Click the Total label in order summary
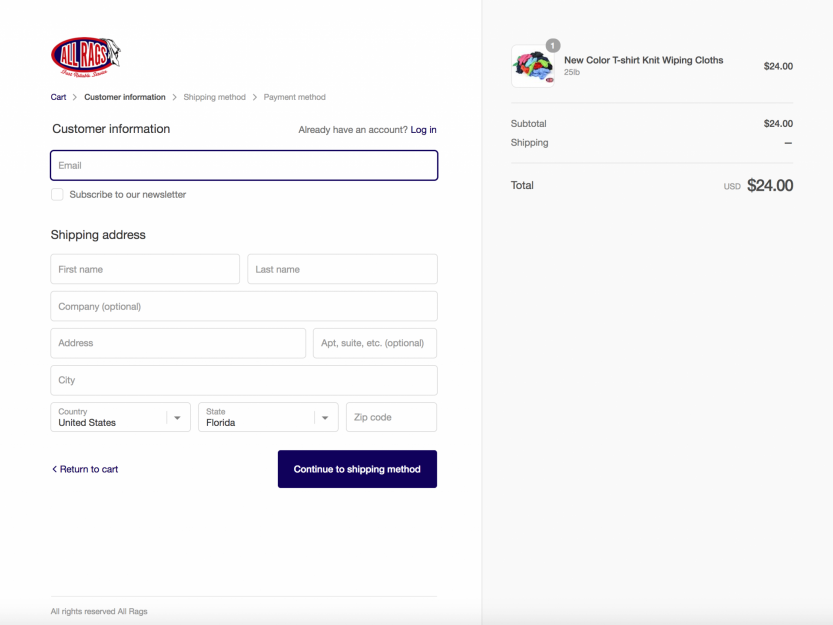 pyautogui.click(x=522, y=185)
